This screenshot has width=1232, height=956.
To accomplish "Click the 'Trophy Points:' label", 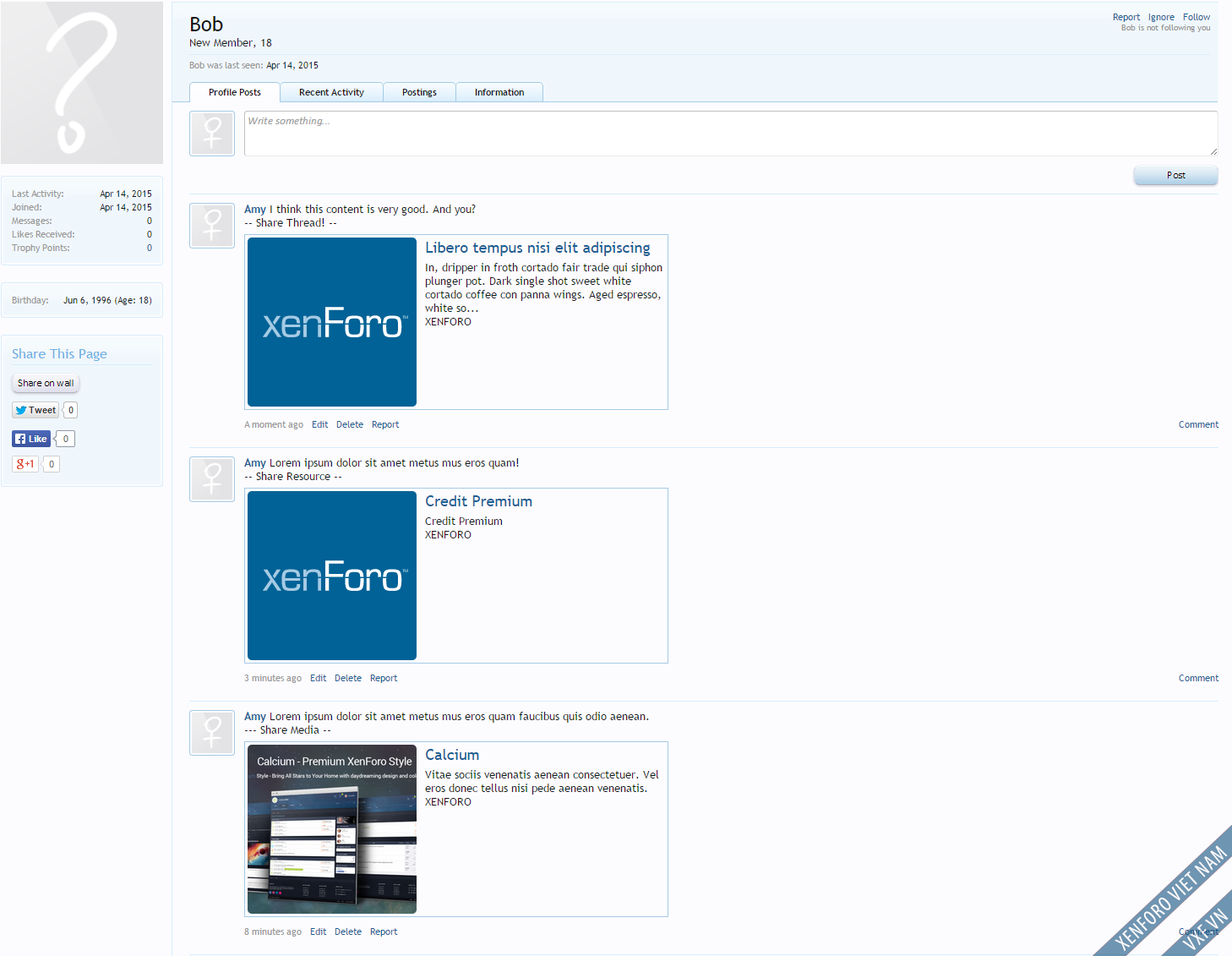I will coord(41,248).
